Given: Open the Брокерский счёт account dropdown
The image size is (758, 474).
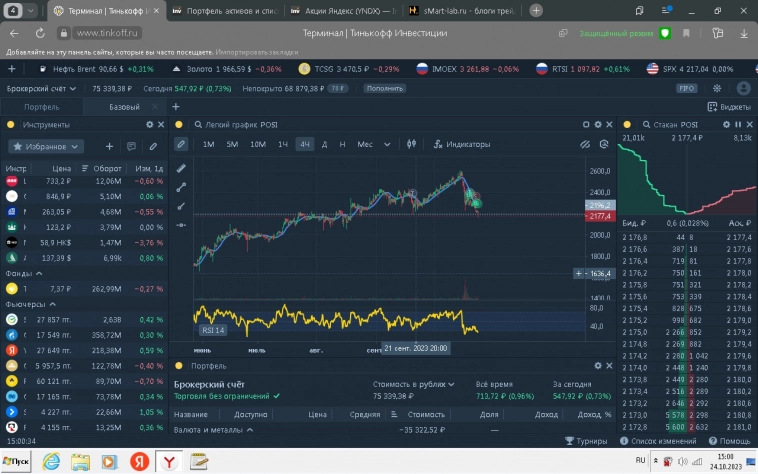Looking at the screenshot, I should click(x=41, y=88).
